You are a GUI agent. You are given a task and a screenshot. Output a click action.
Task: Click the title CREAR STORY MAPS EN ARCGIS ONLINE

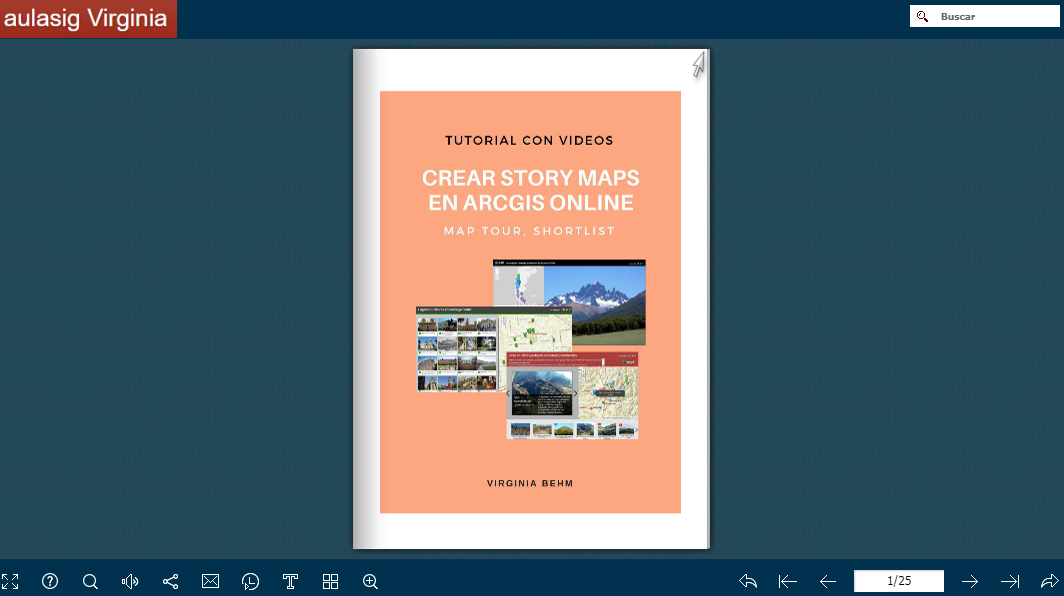tap(531, 190)
